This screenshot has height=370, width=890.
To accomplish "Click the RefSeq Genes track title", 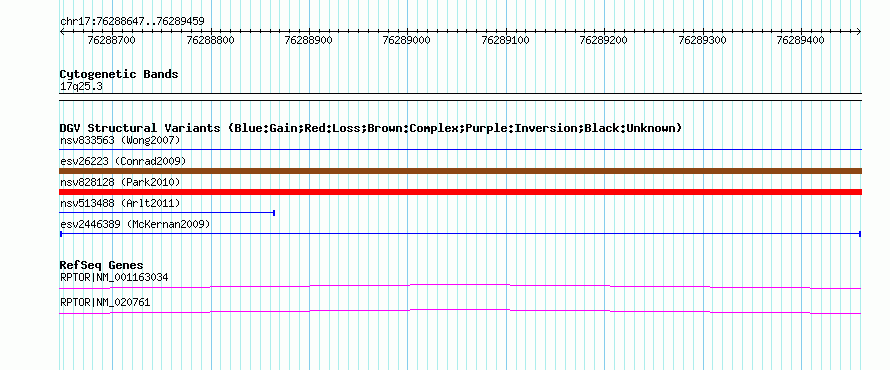I will coord(102,265).
